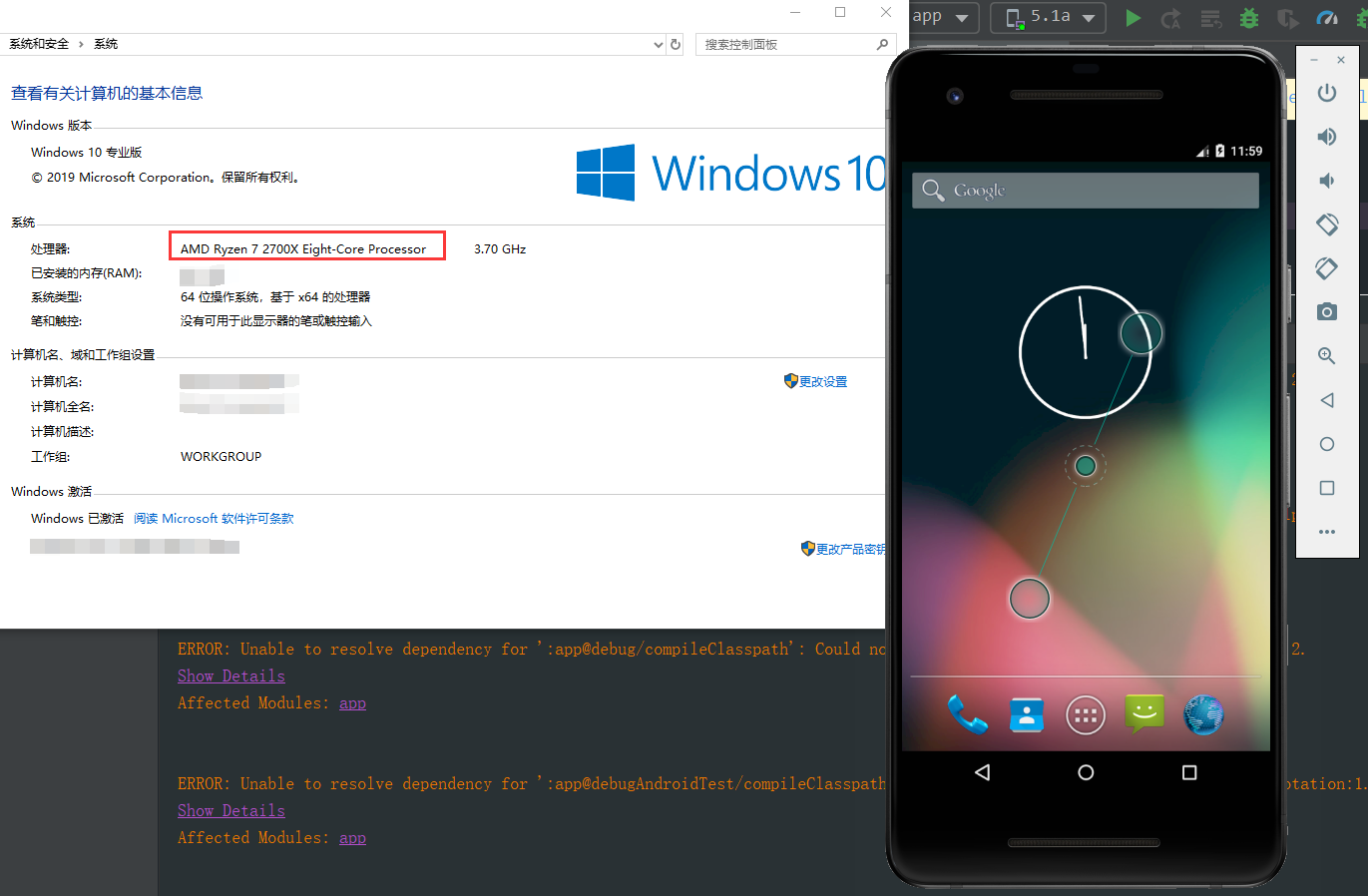Image resolution: width=1368 pixels, height=896 pixels.
Task: Click the Google search bar on the emulator
Action: click(x=1085, y=190)
